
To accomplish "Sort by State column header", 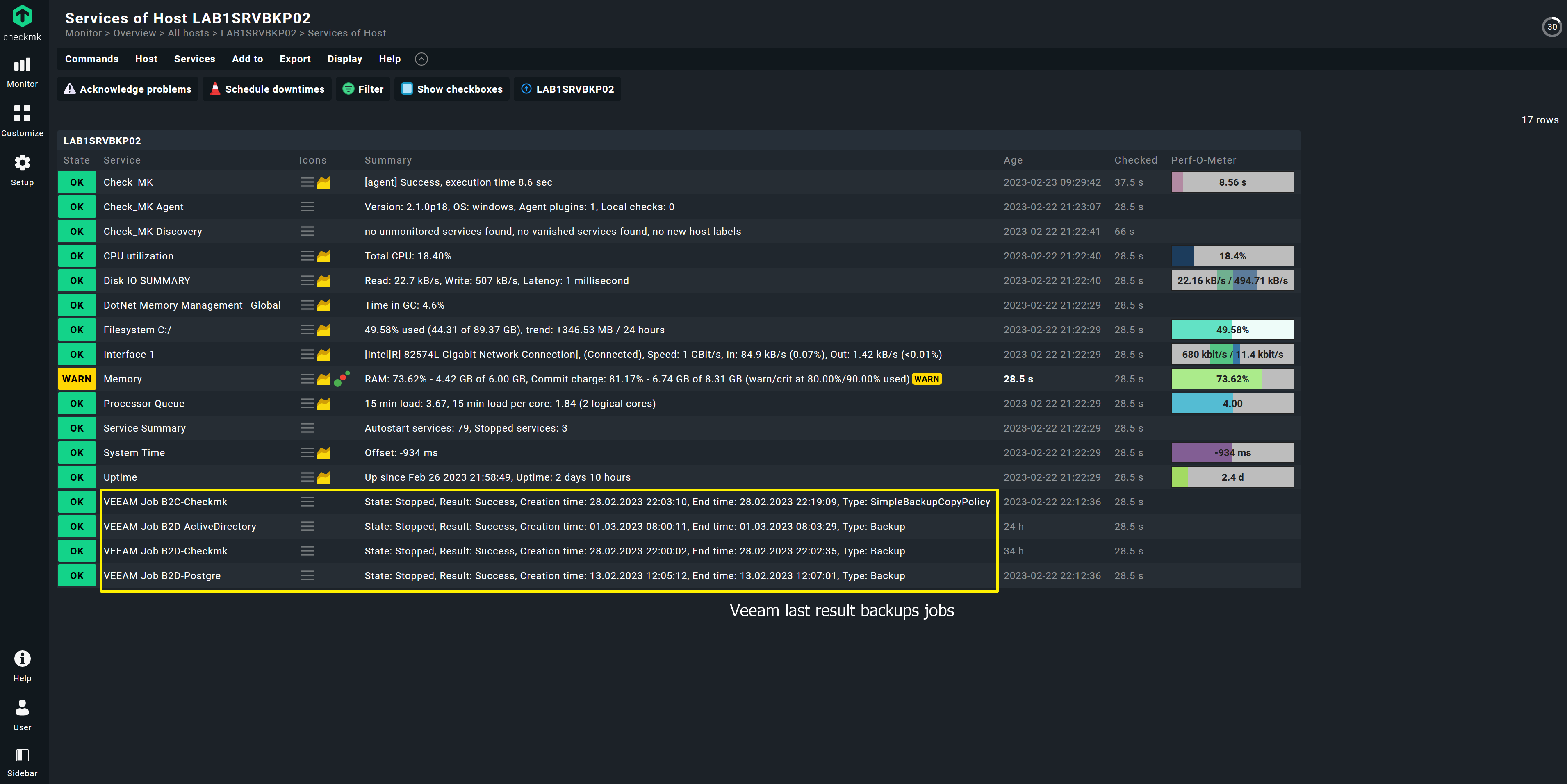I will click(x=77, y=161).
